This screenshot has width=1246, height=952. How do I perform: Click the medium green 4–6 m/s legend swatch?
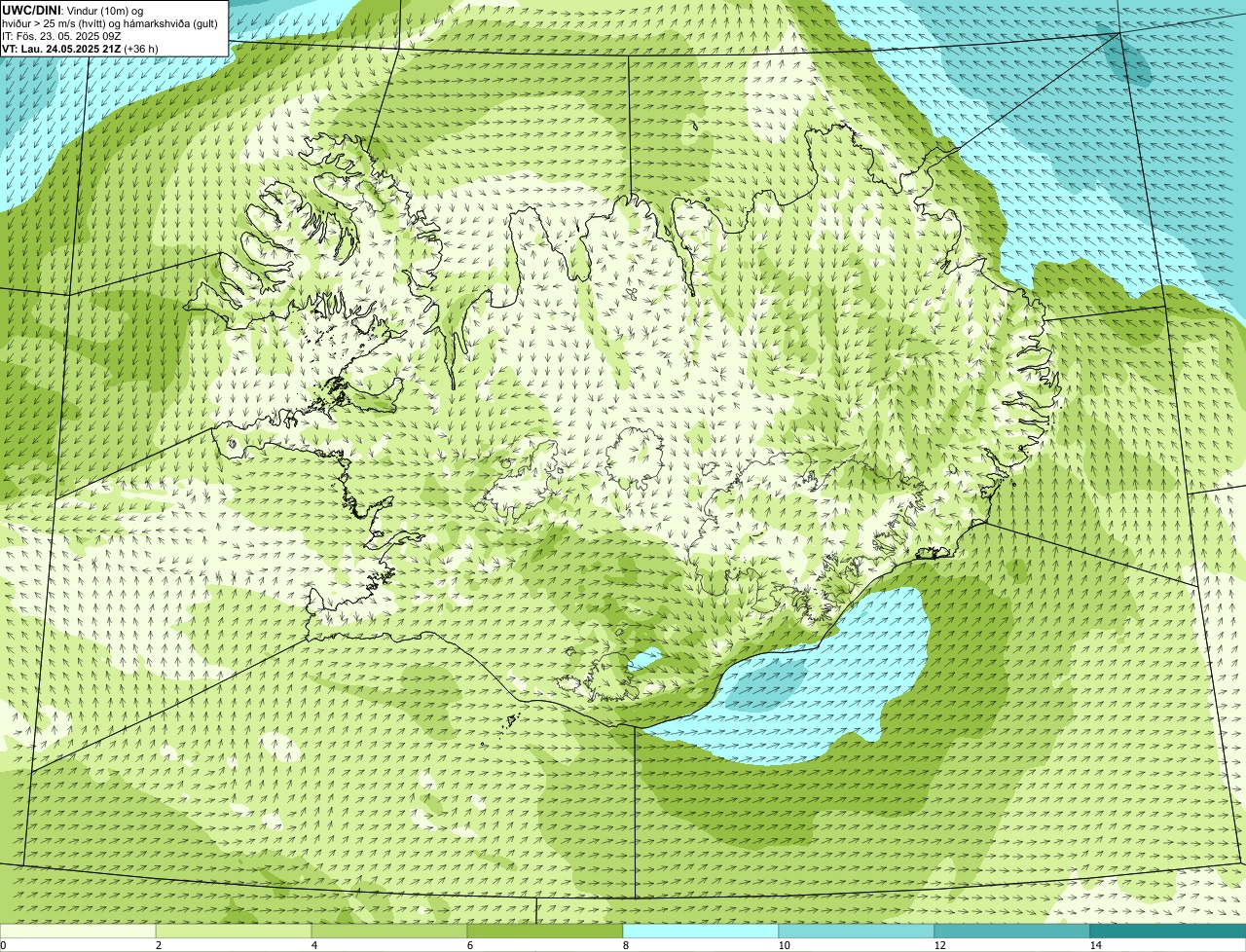(389, 931)
